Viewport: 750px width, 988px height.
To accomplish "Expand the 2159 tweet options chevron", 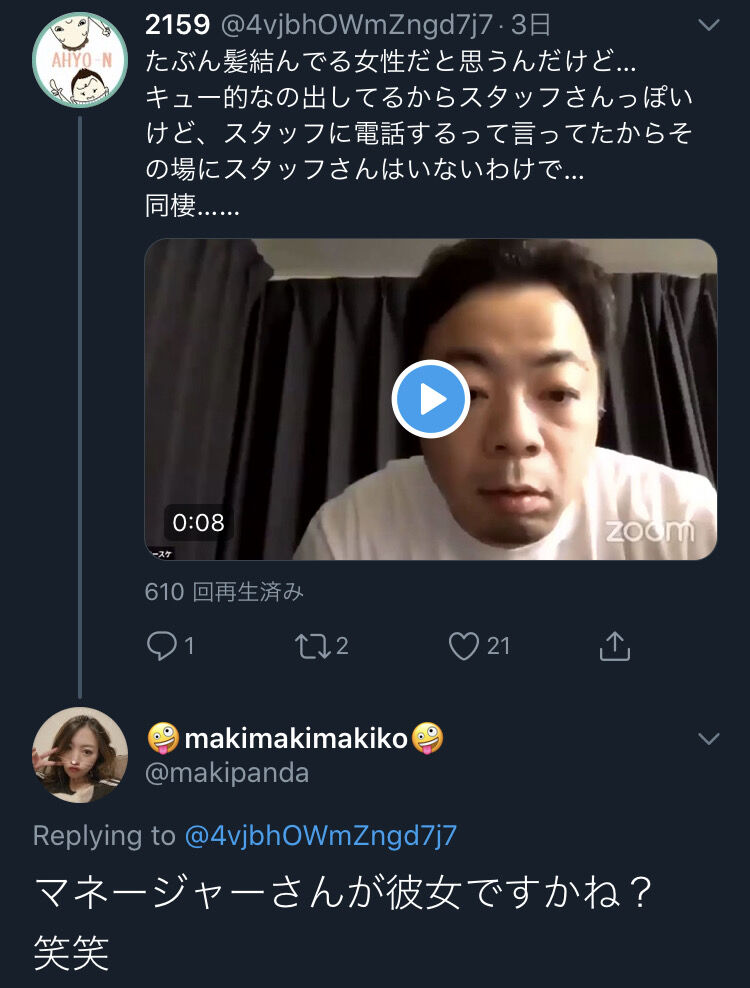I will pos(708,25).
